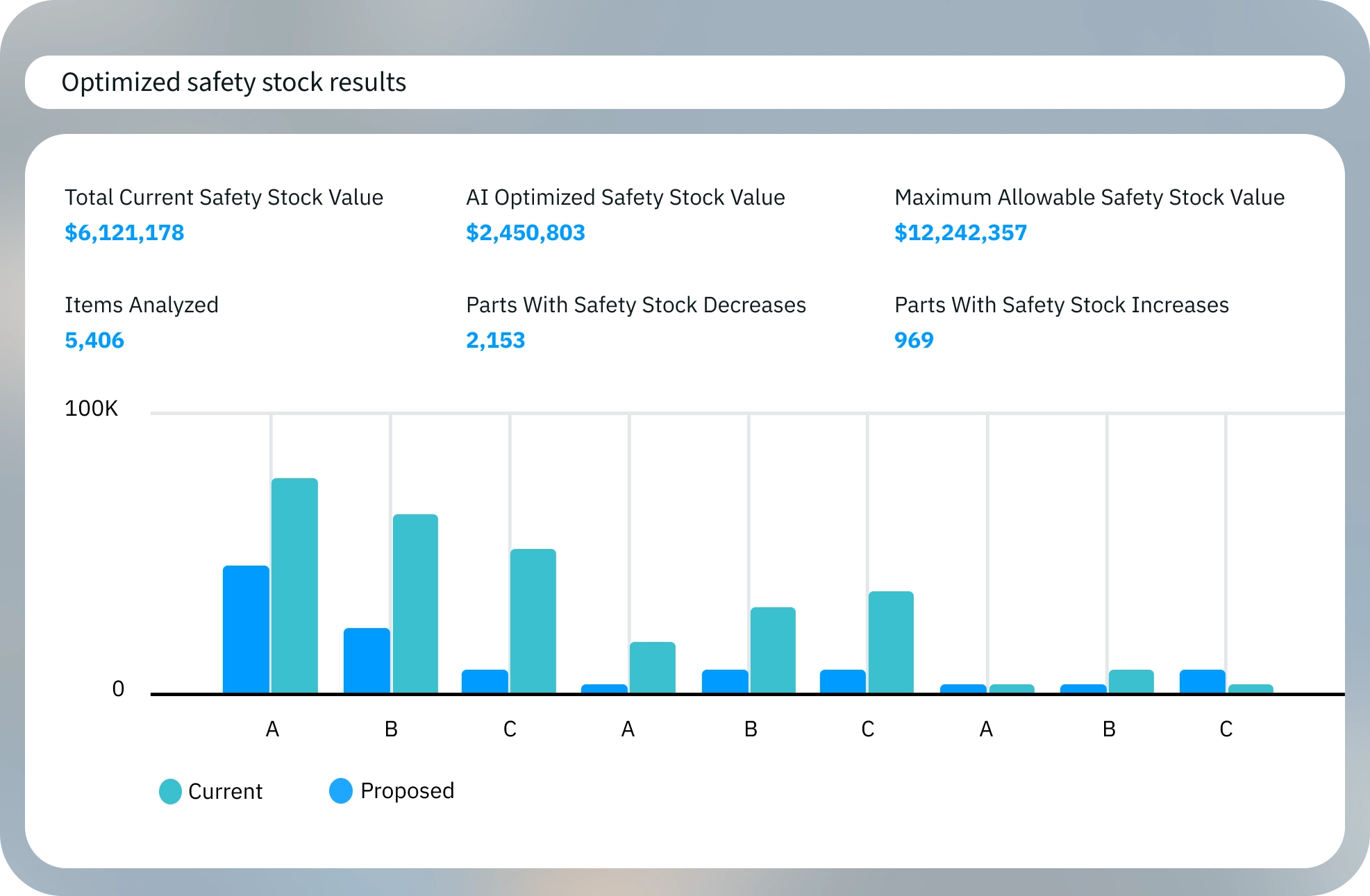1370x896 pixels.
Task: Click the Maximum Allowable value $12,242,357
Action: pos(960,233)
